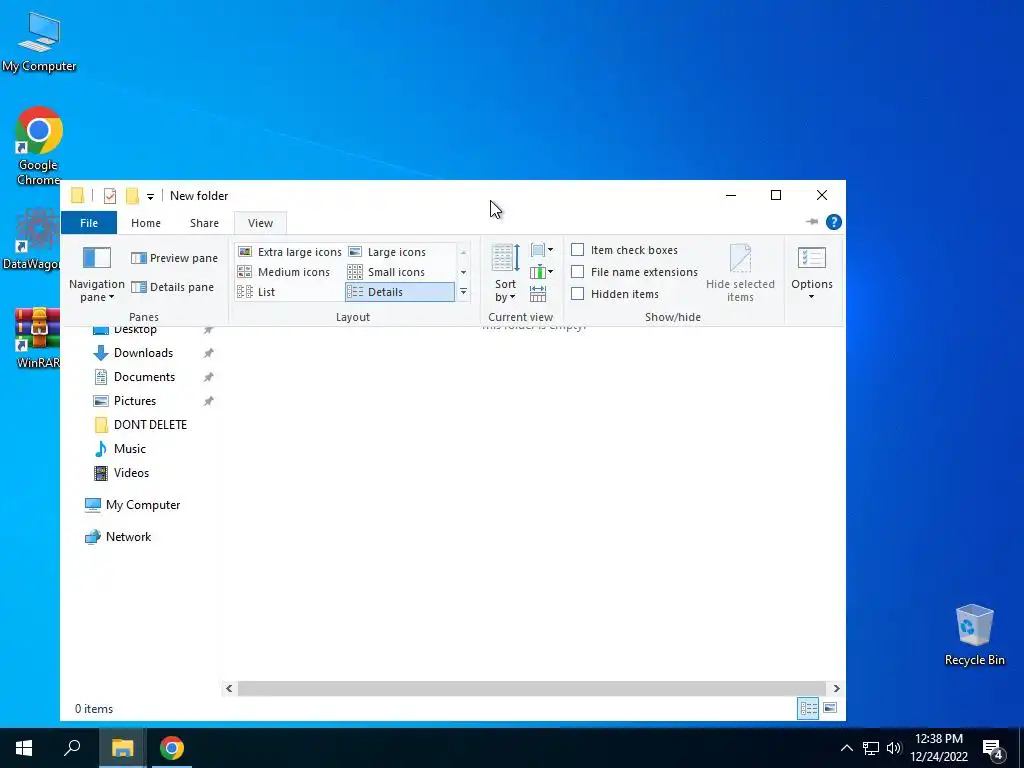Open clock showing 12:38 PM
1024x768 pixels.
click(938, 748)
